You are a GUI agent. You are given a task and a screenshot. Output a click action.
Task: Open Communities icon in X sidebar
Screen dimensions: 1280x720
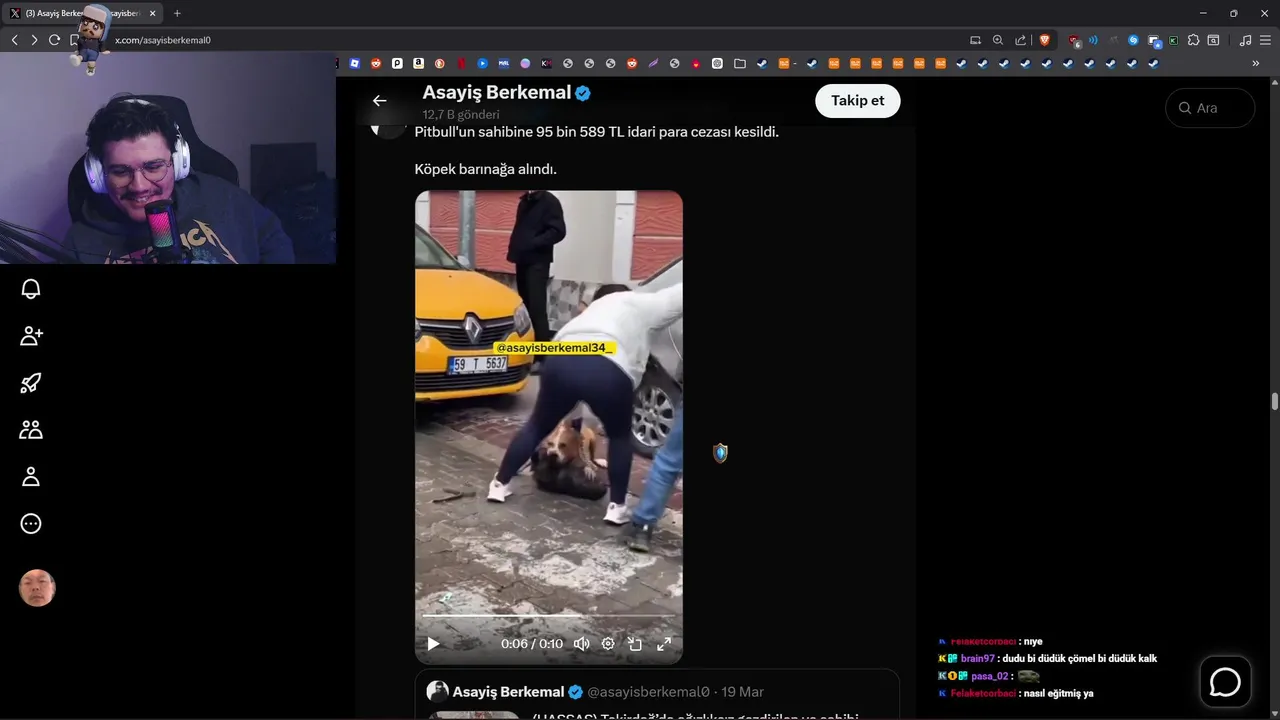[31, 430]
